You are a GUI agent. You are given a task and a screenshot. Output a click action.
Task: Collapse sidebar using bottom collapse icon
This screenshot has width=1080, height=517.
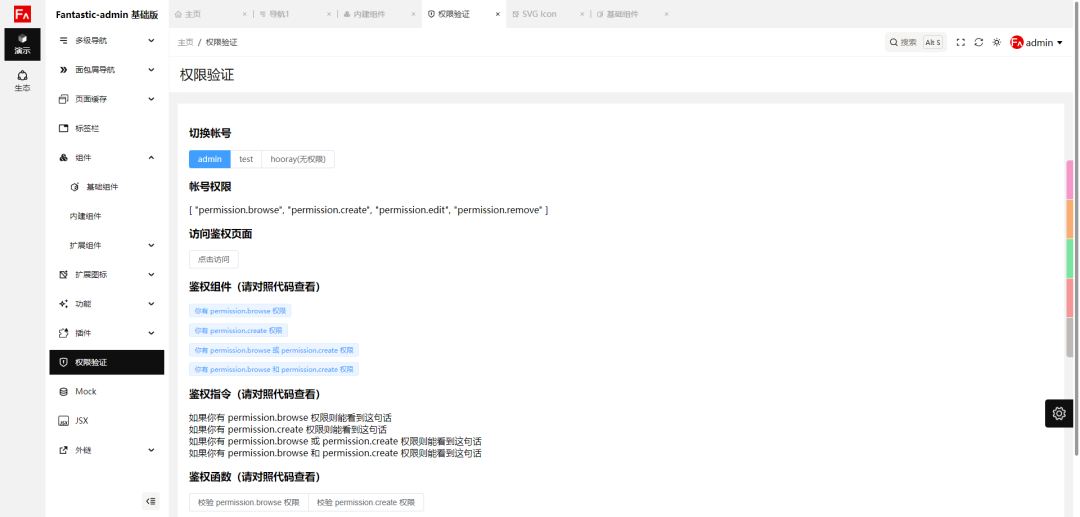(x=151, y=501)
